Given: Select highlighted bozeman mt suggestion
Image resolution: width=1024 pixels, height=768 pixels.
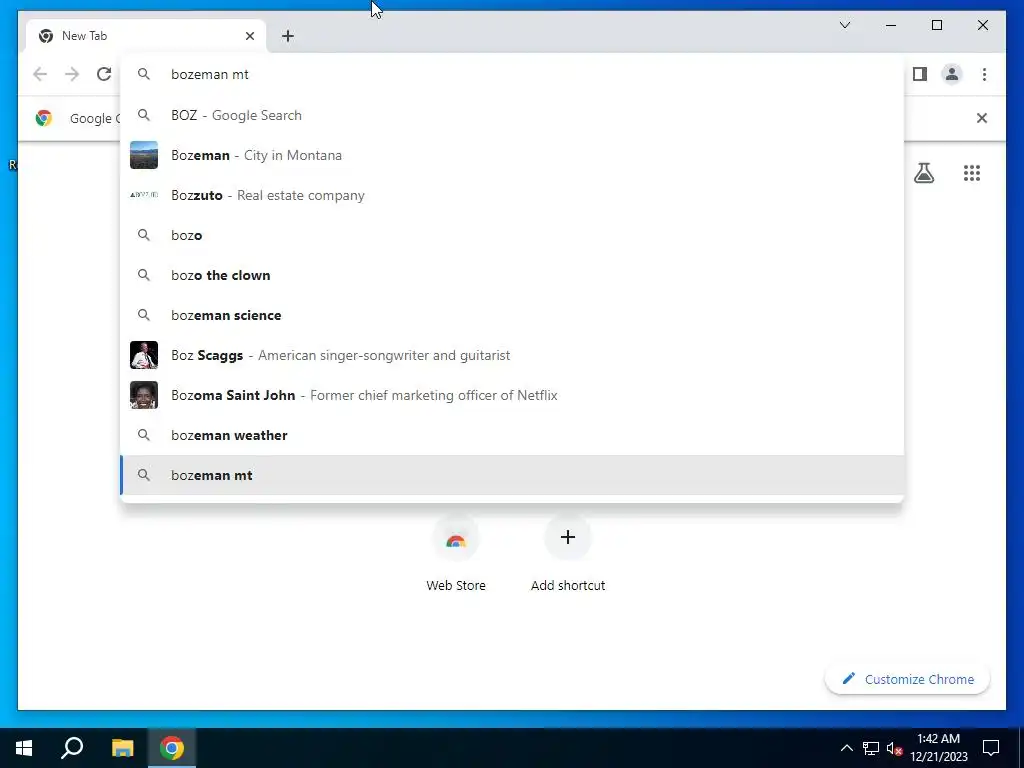Looking at the screenshot, I should pos(512,475).
